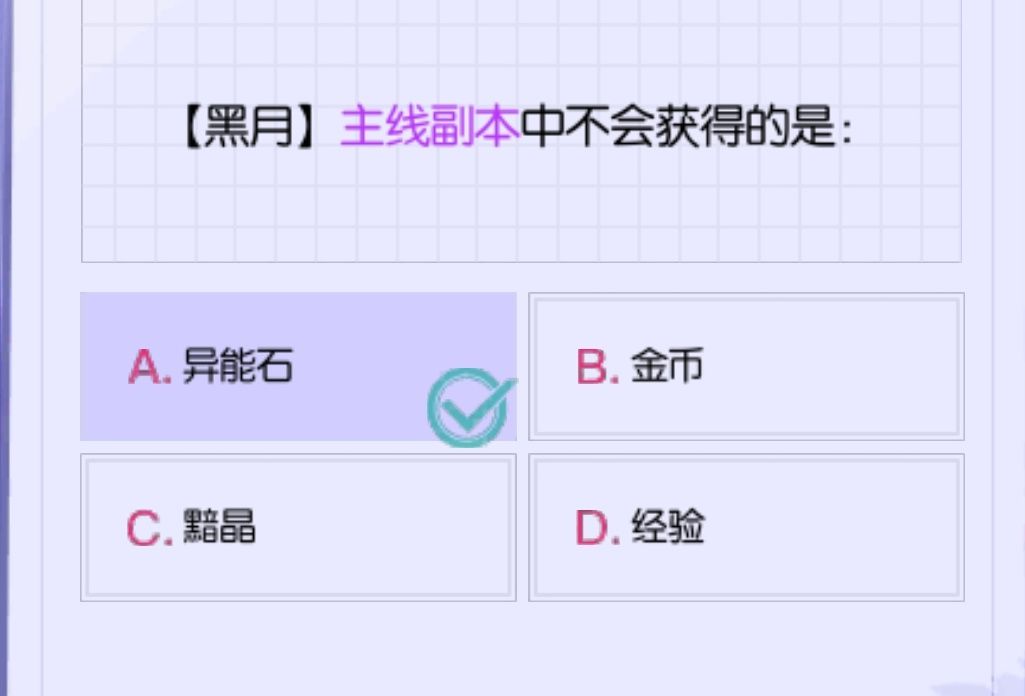1025x696 pixels.
Task: Click the 异能石 option text
Action: 238,366
